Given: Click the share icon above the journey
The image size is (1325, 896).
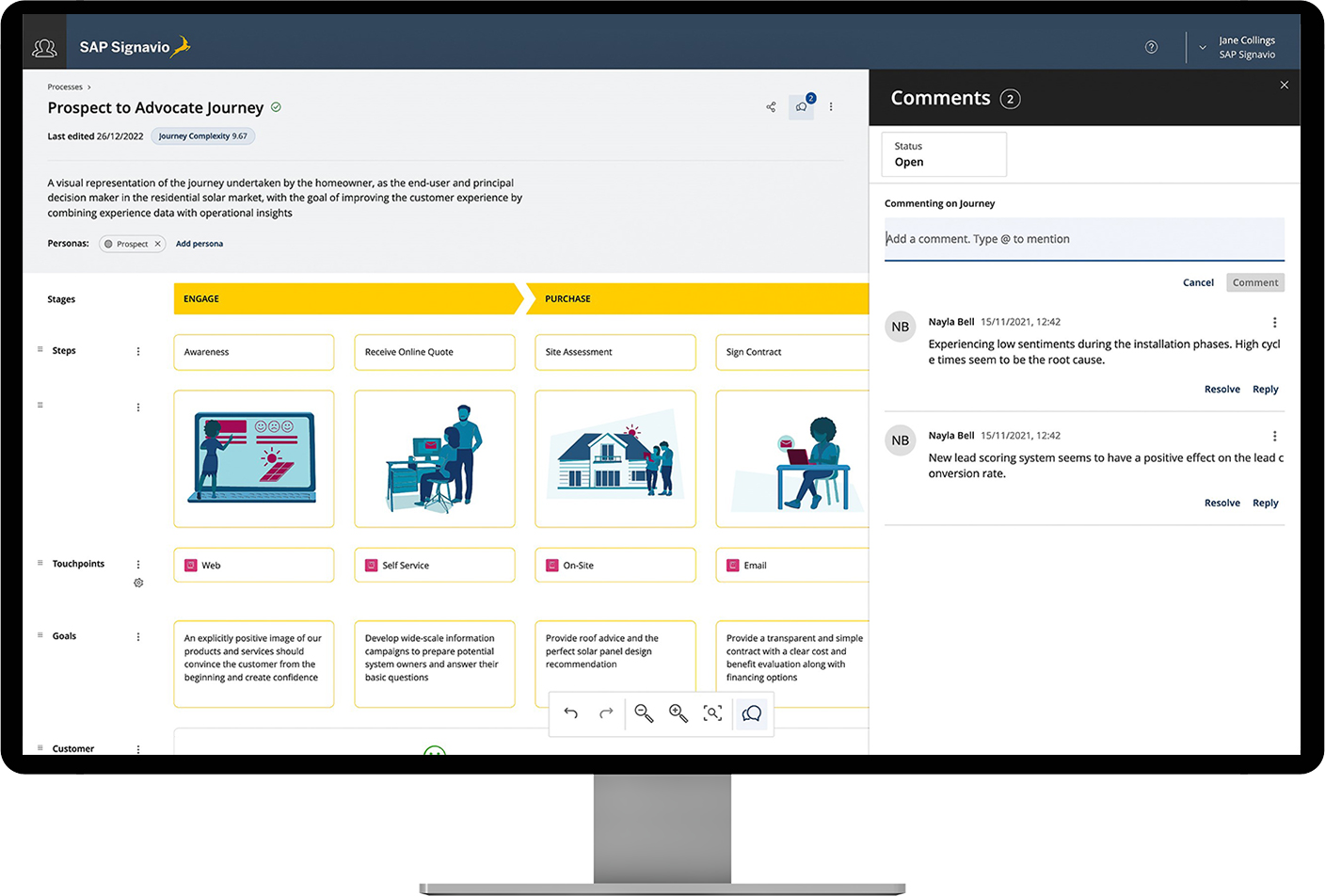Looking at the screenshot, I should click(x=771, y=106).
